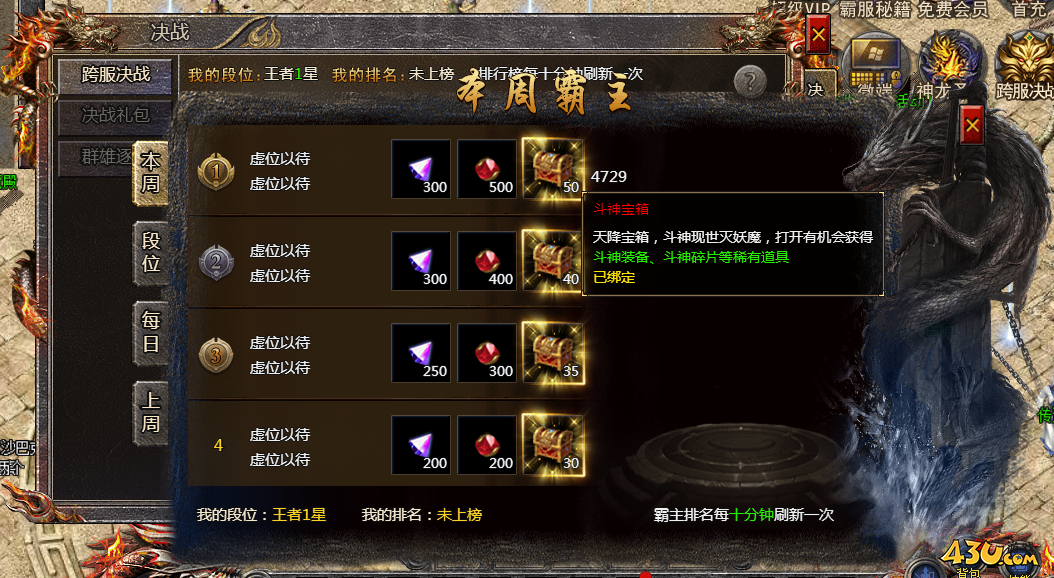Click the silver second place medal

(216, 263)
